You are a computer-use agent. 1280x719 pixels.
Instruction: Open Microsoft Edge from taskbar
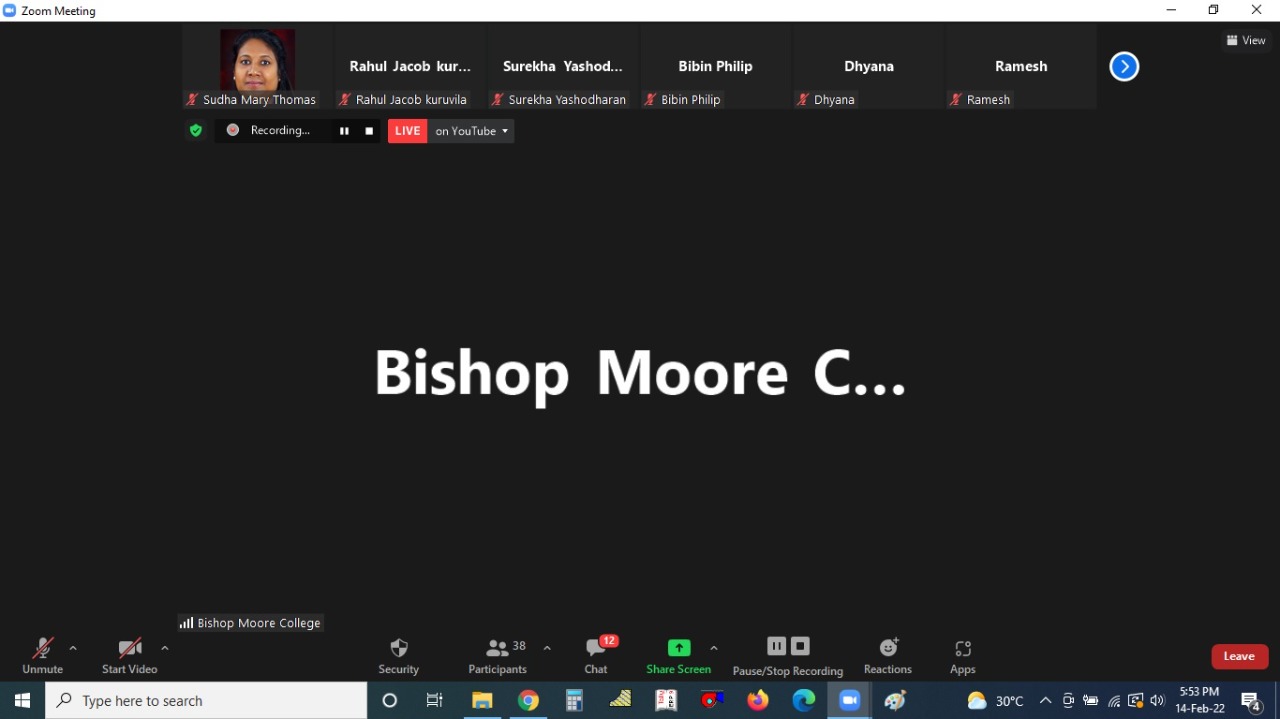click(x=804, y=700)
